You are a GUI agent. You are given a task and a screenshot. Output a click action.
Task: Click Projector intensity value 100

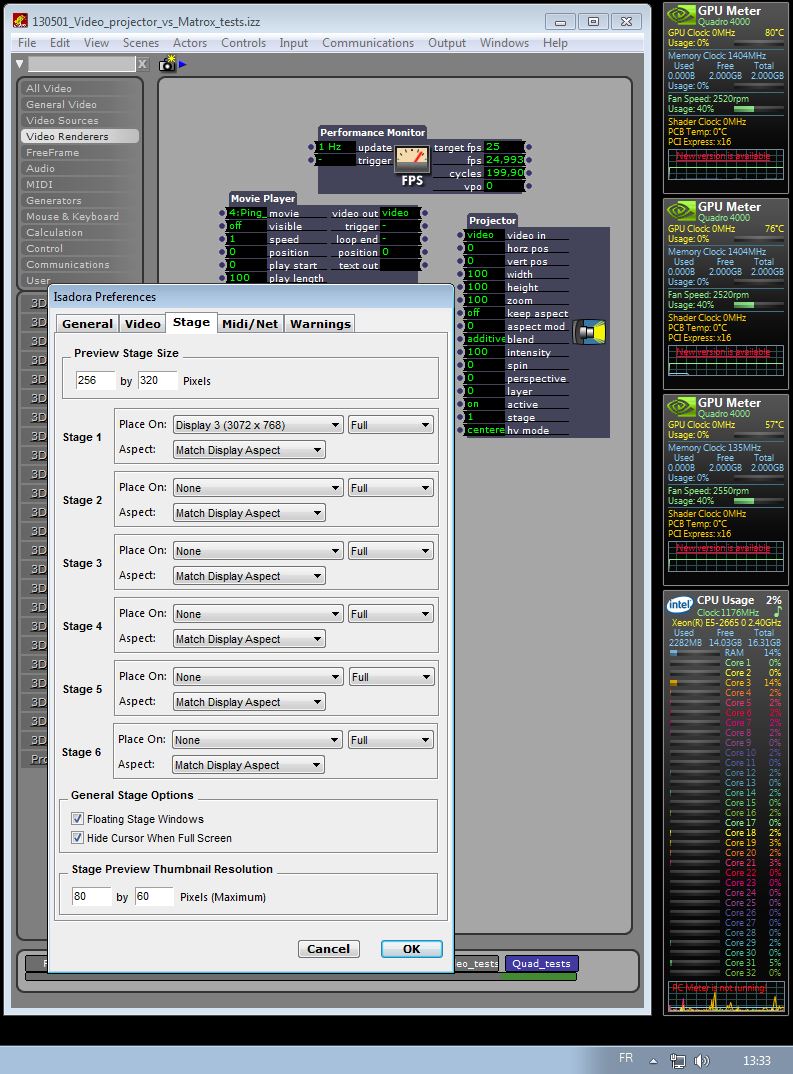click(485, 351)
